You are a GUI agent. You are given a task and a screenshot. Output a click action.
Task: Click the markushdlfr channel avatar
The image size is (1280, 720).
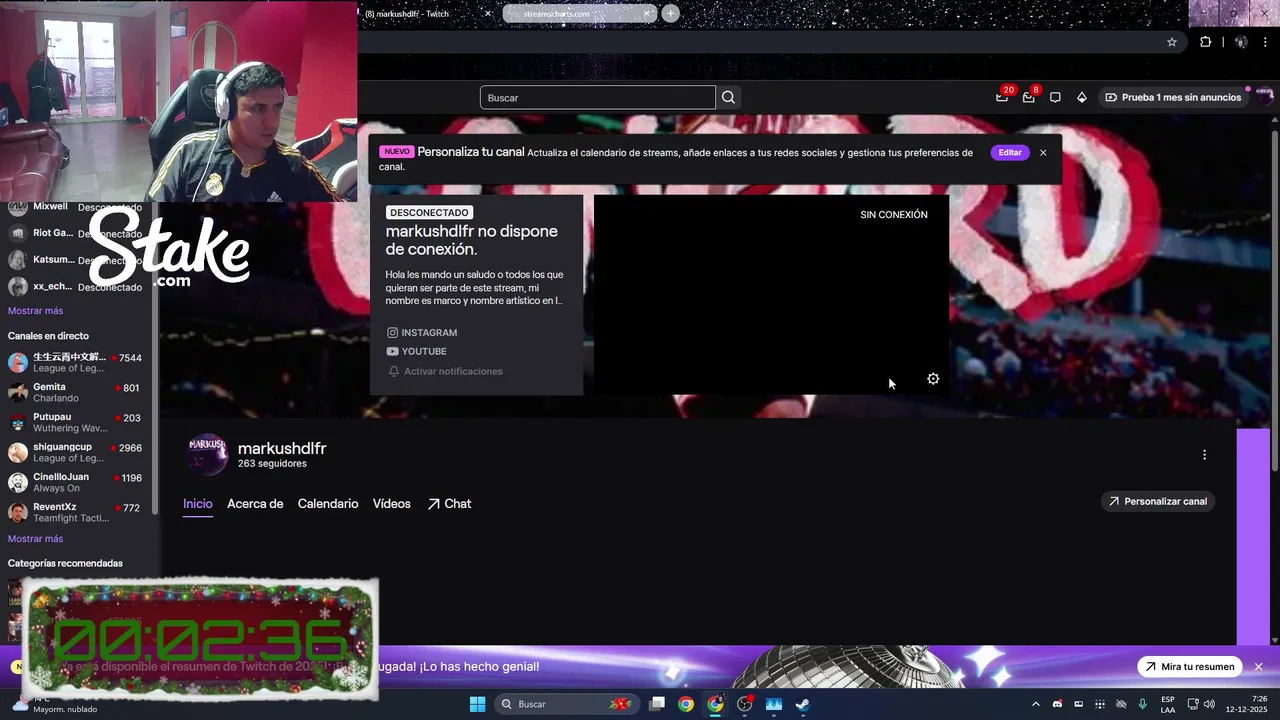(x=208, y=455)
